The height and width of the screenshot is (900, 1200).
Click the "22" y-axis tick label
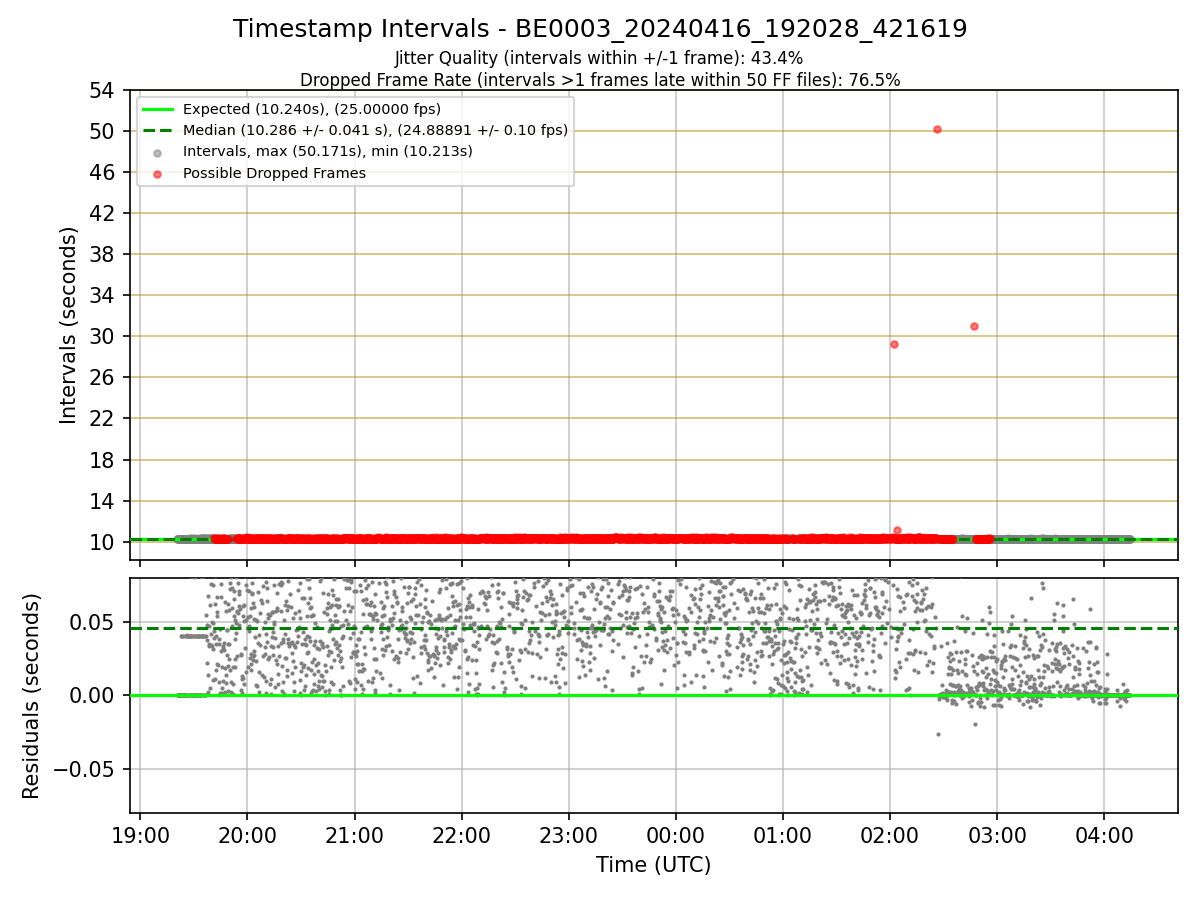[x=103, y=418]
